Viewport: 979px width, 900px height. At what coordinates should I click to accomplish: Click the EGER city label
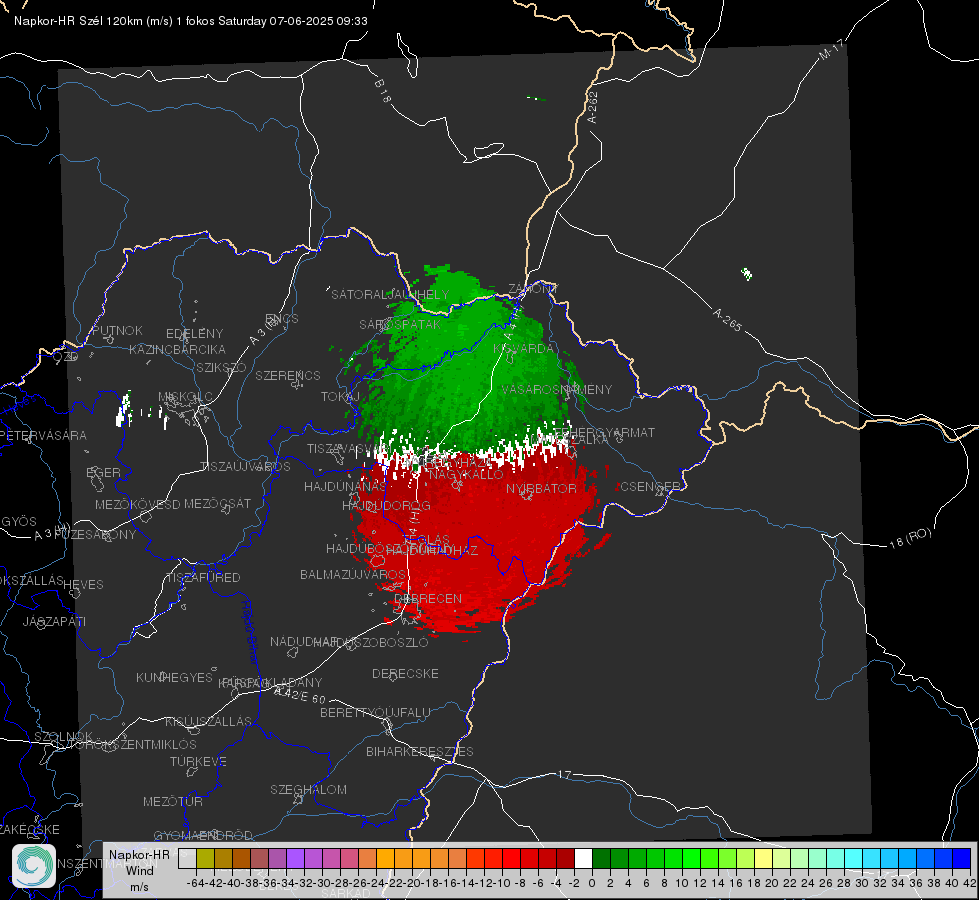[x=103, y=473]
